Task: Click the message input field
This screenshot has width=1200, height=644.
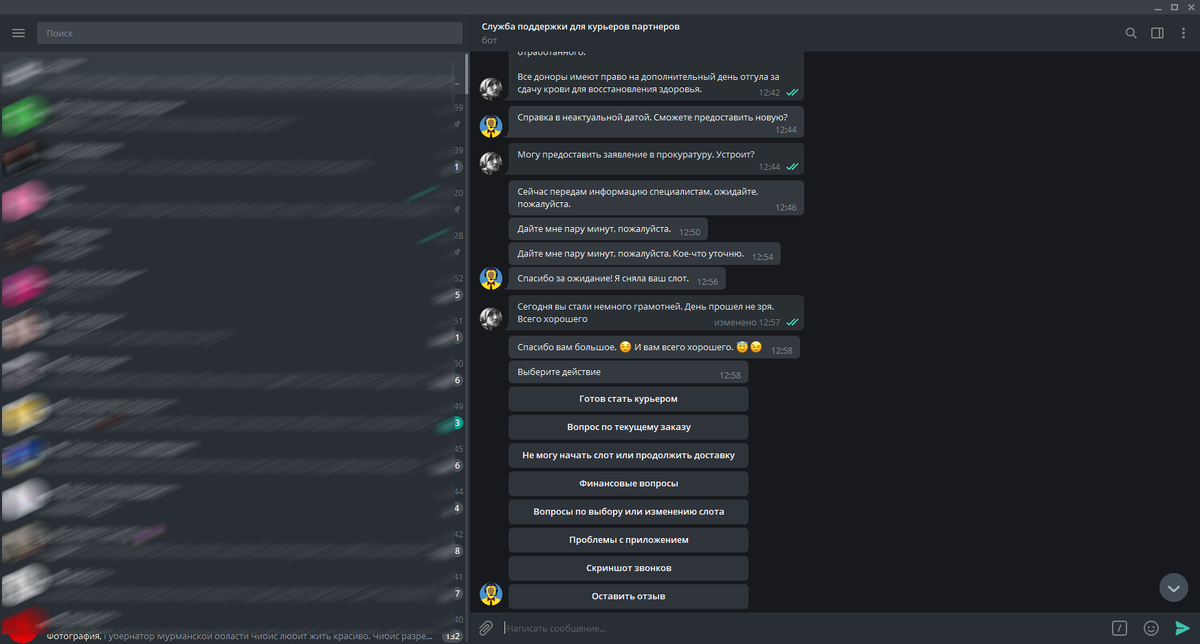Action: (803, 628)
